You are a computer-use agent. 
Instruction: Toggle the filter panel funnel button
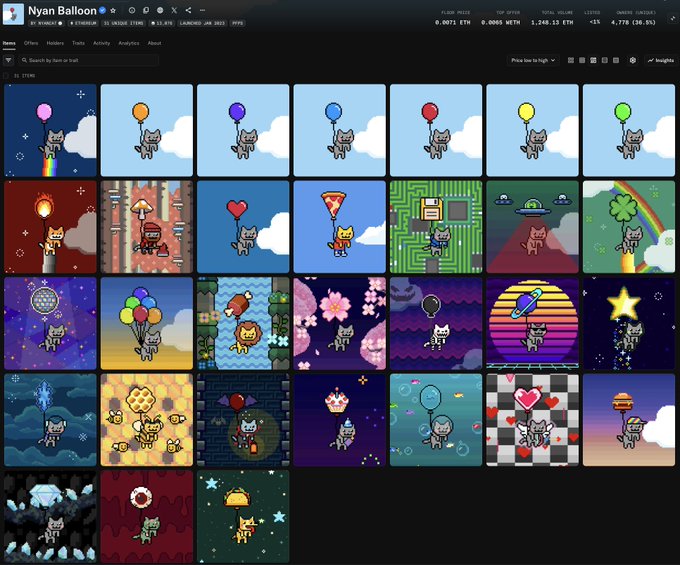coord(8,60)
